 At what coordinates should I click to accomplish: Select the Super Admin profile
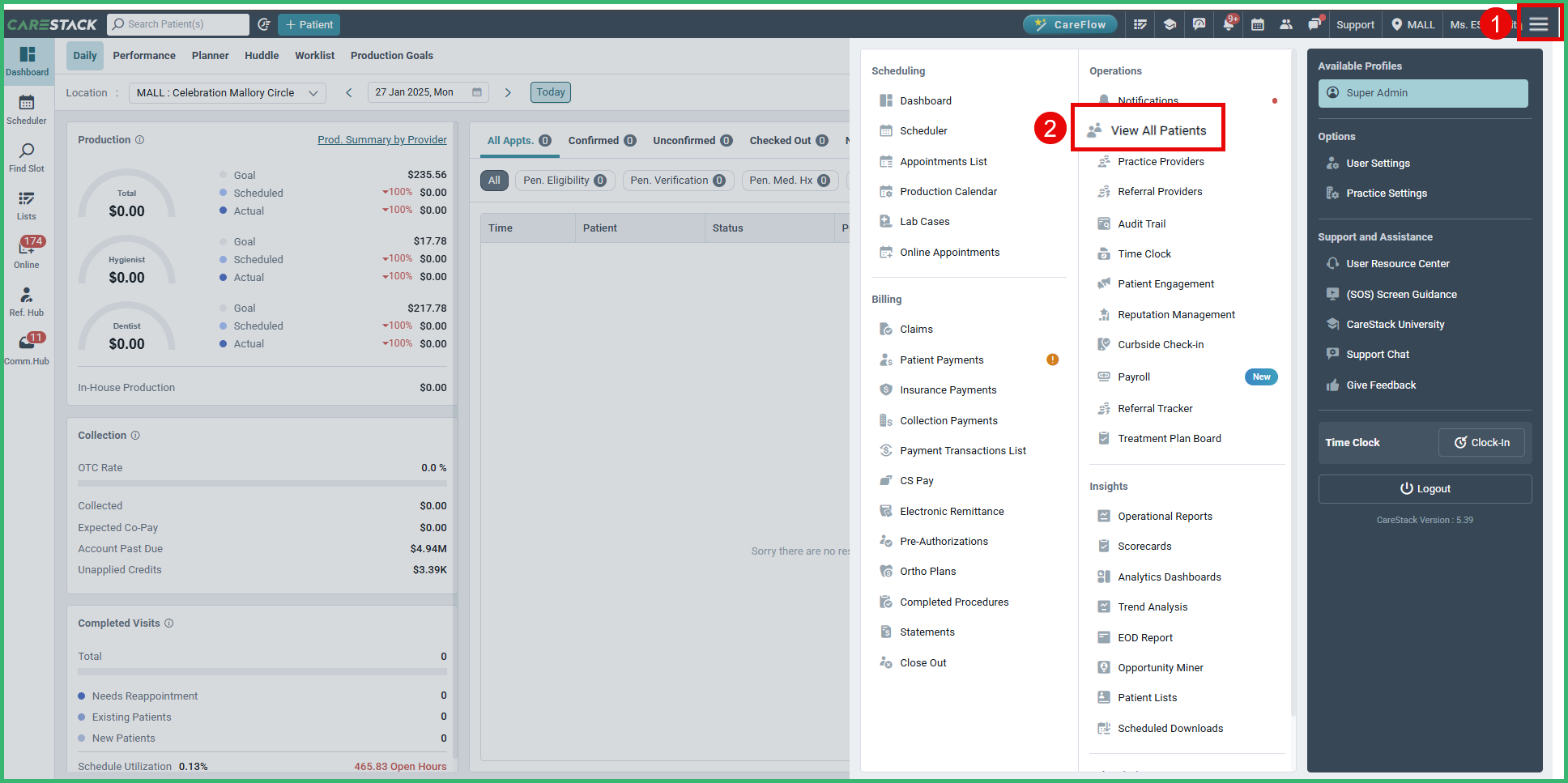1422,93
